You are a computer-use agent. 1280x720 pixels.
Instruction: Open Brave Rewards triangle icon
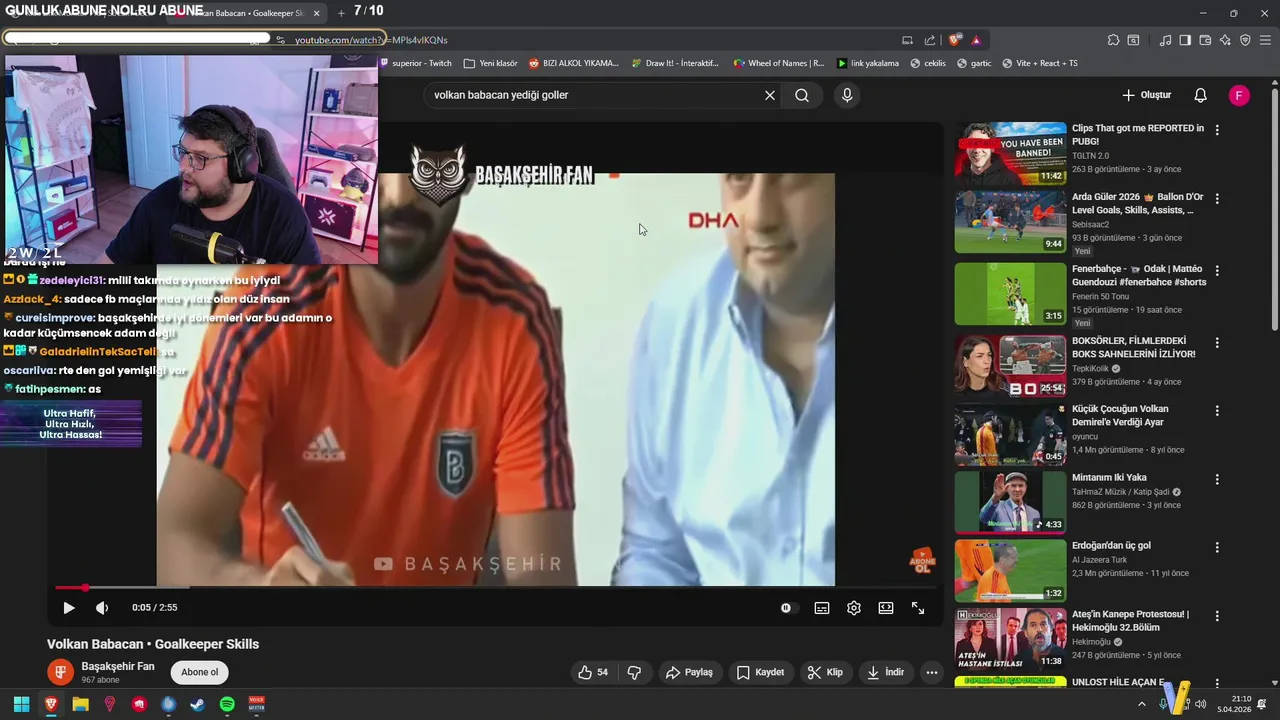(x=976, y=40)
